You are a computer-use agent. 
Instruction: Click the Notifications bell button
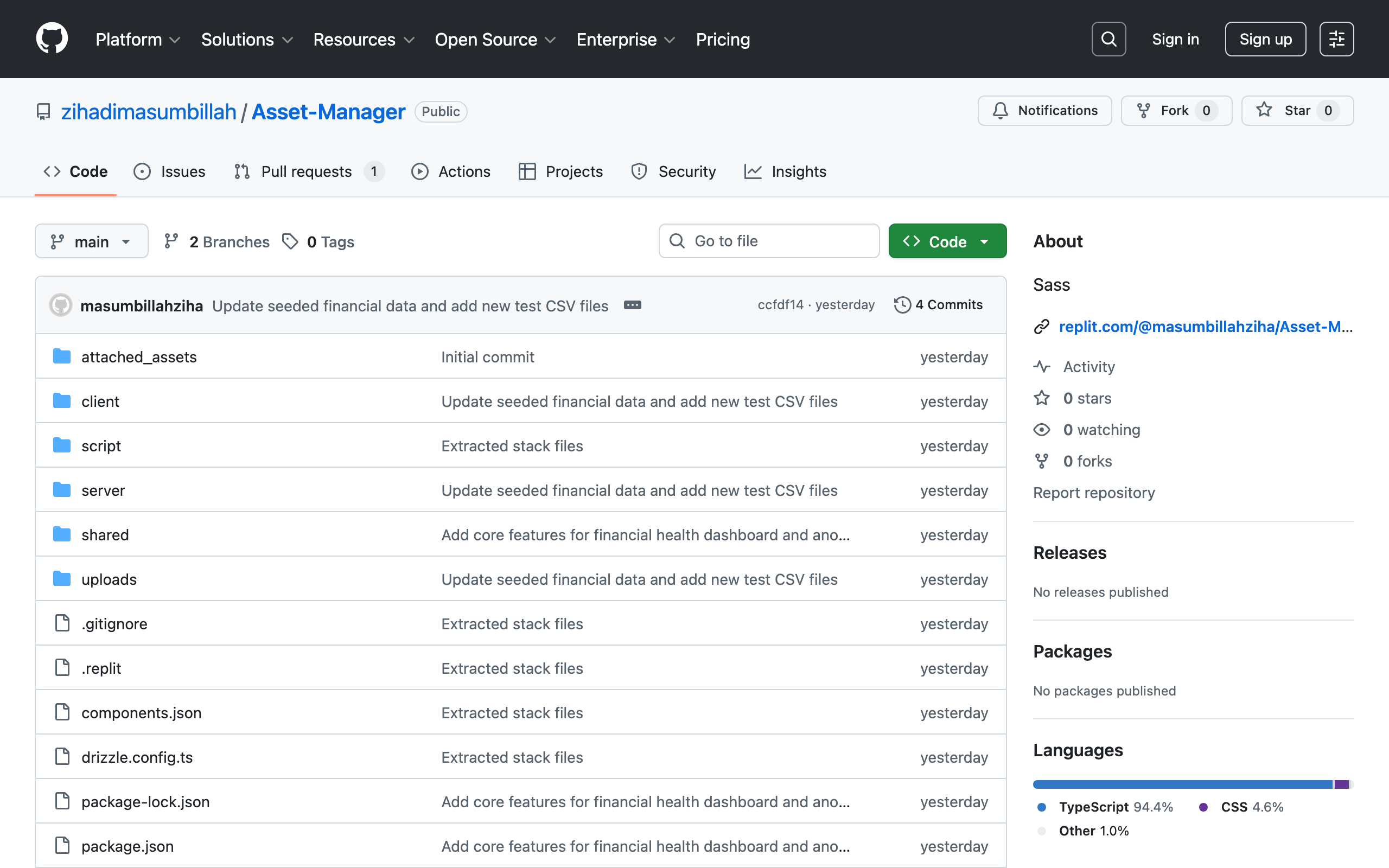(1044, 110)
